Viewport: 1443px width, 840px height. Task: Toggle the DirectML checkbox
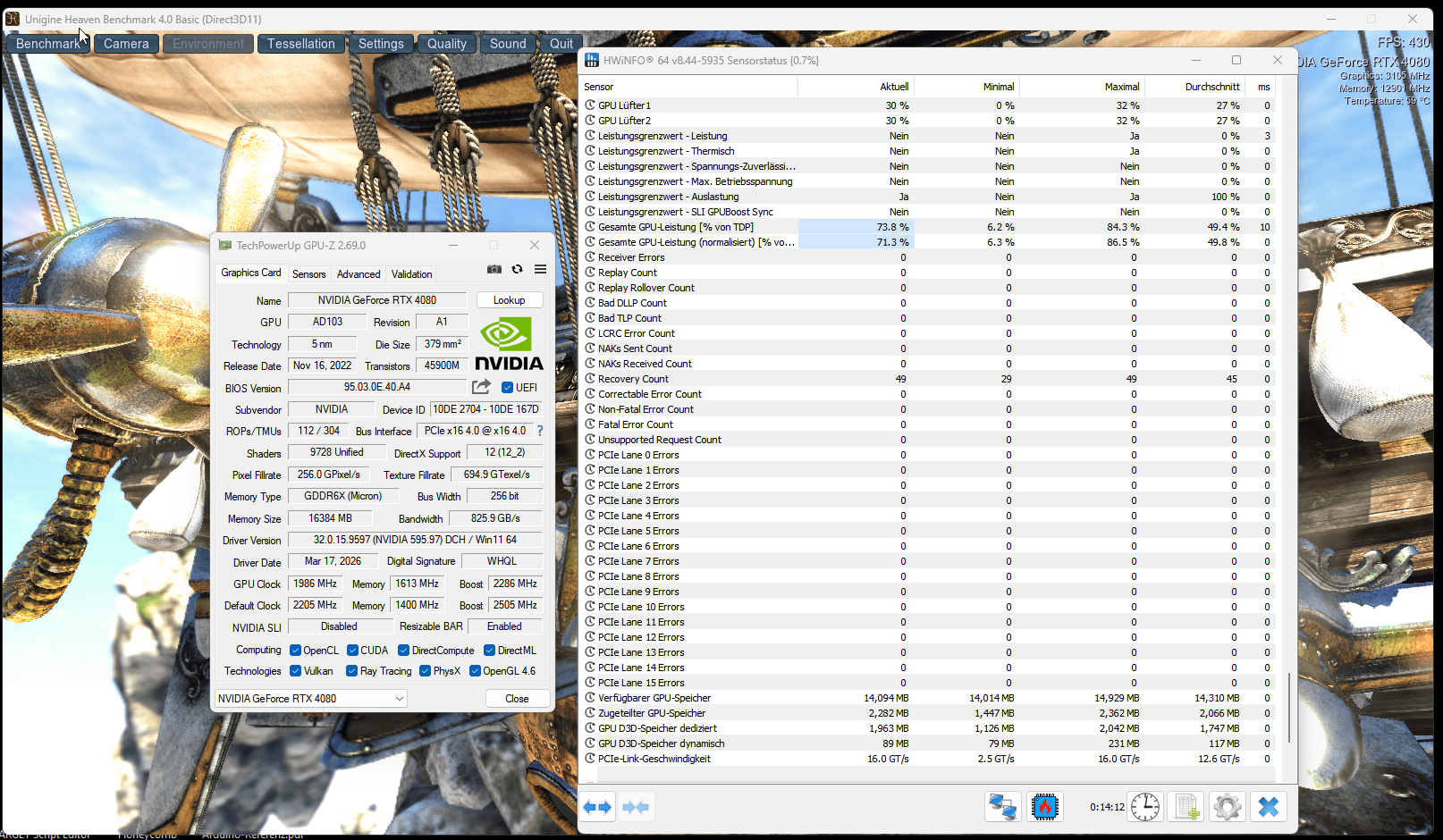(489, 651)
